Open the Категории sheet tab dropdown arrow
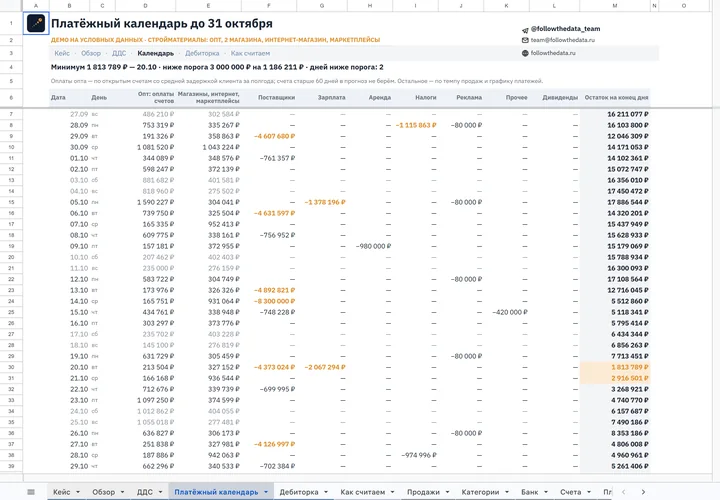This screenshot has height=500, width=720. tap(506, 492)
